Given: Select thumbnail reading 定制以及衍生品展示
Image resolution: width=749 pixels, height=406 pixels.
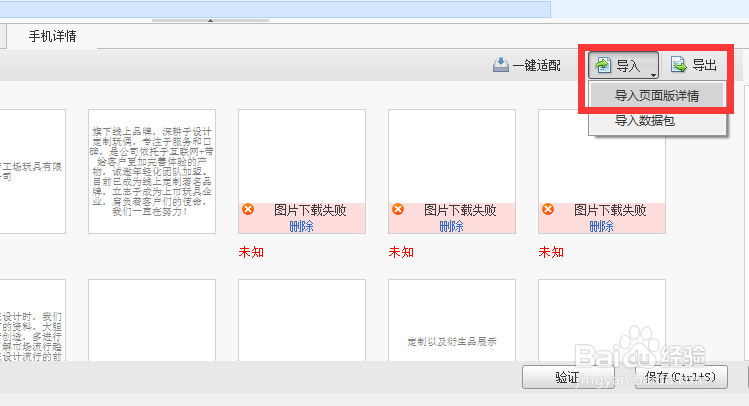Looking at the screenshot, I should click(x=452, y=320).
